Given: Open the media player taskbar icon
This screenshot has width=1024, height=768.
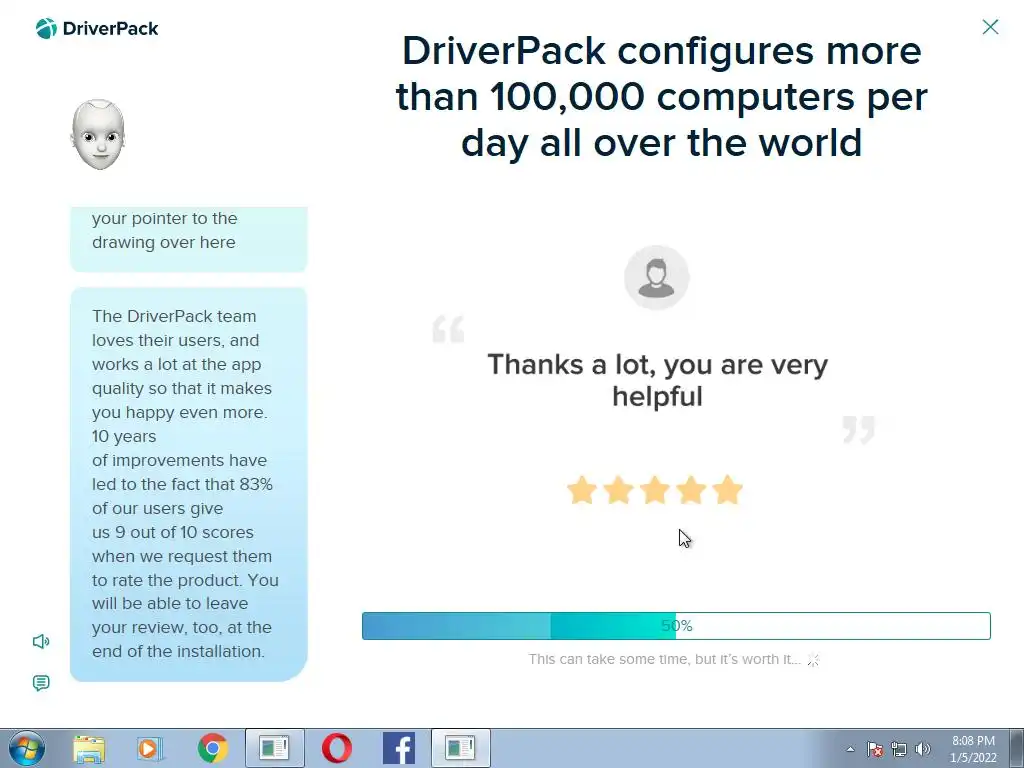Looking at the screenshot, I should [149, 748].
